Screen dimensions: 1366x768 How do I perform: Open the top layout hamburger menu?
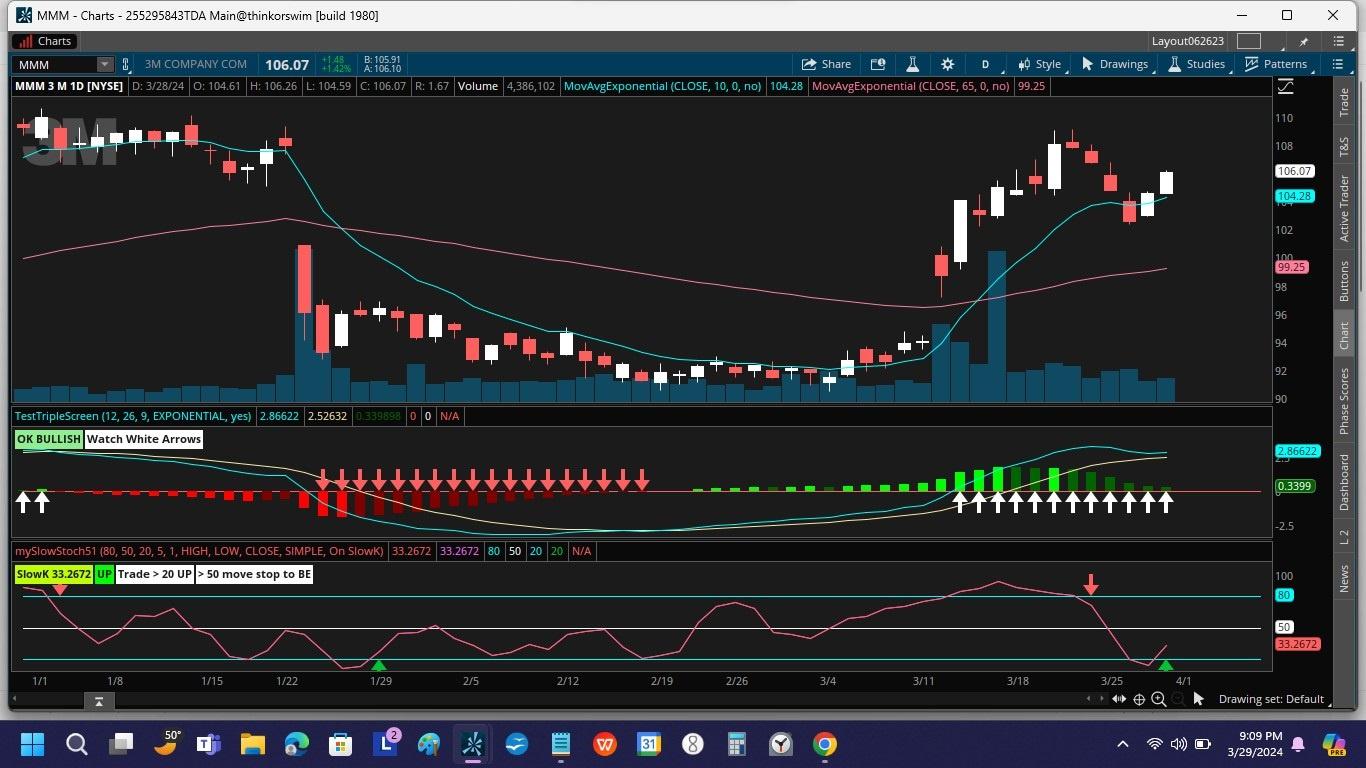pyautogui.click(x=1338, y=41)
